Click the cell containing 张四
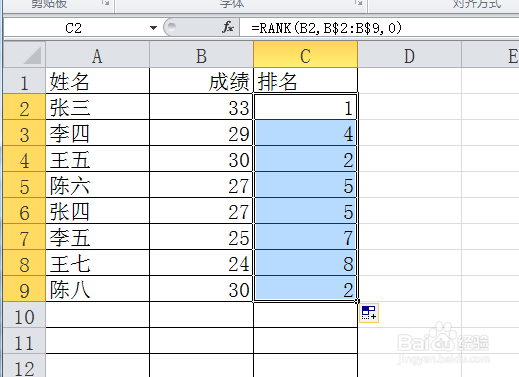 coord(97,211)
